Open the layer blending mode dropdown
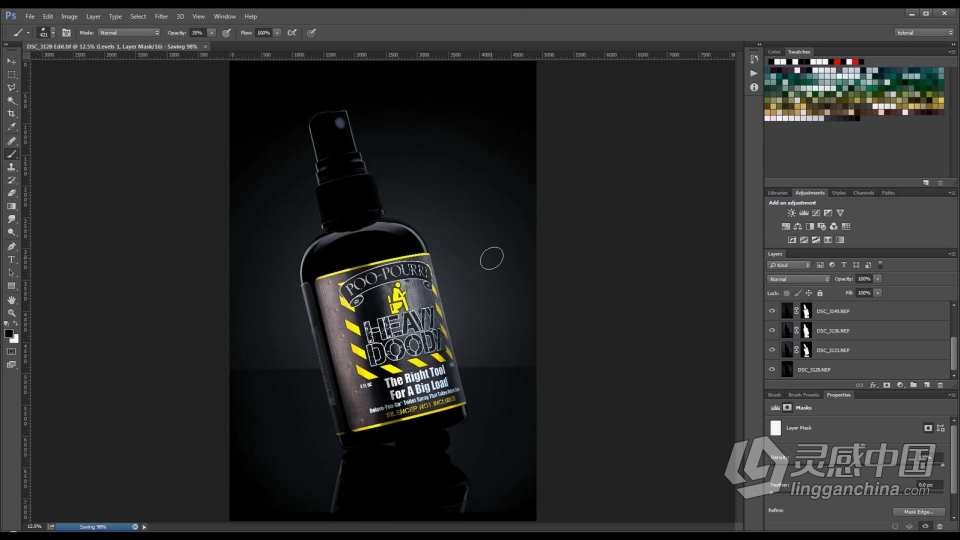The height and width of the screenshot is (540, 960). click(x=798, y=279)
